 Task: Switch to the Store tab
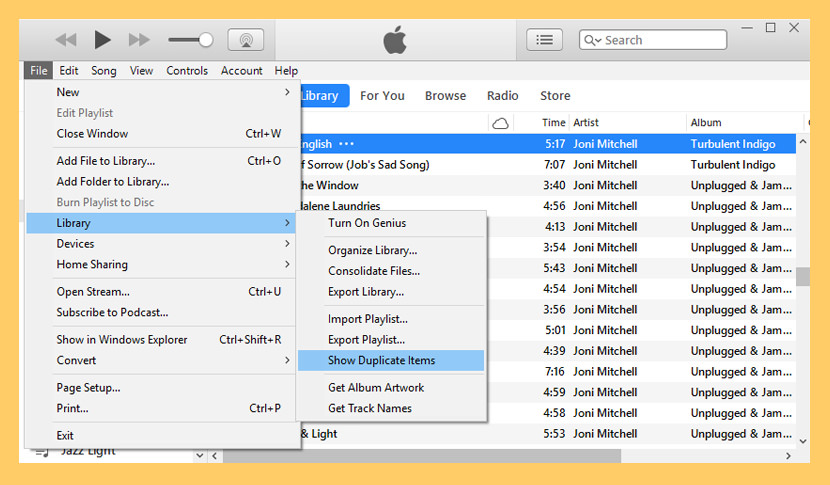(555, 96)
